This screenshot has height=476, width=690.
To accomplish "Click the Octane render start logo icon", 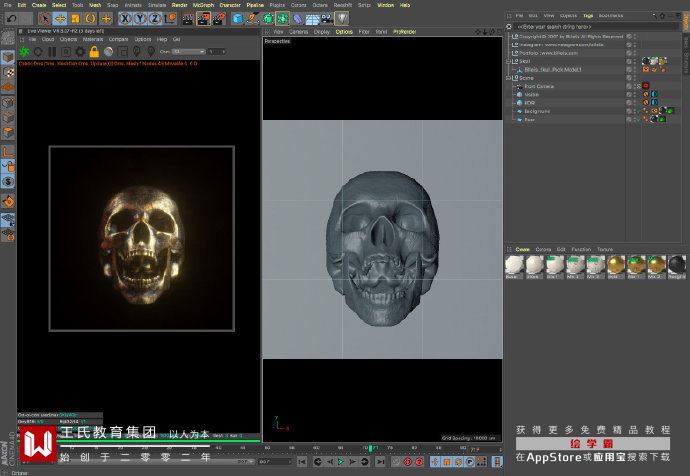I will click(x=24, y=51).
